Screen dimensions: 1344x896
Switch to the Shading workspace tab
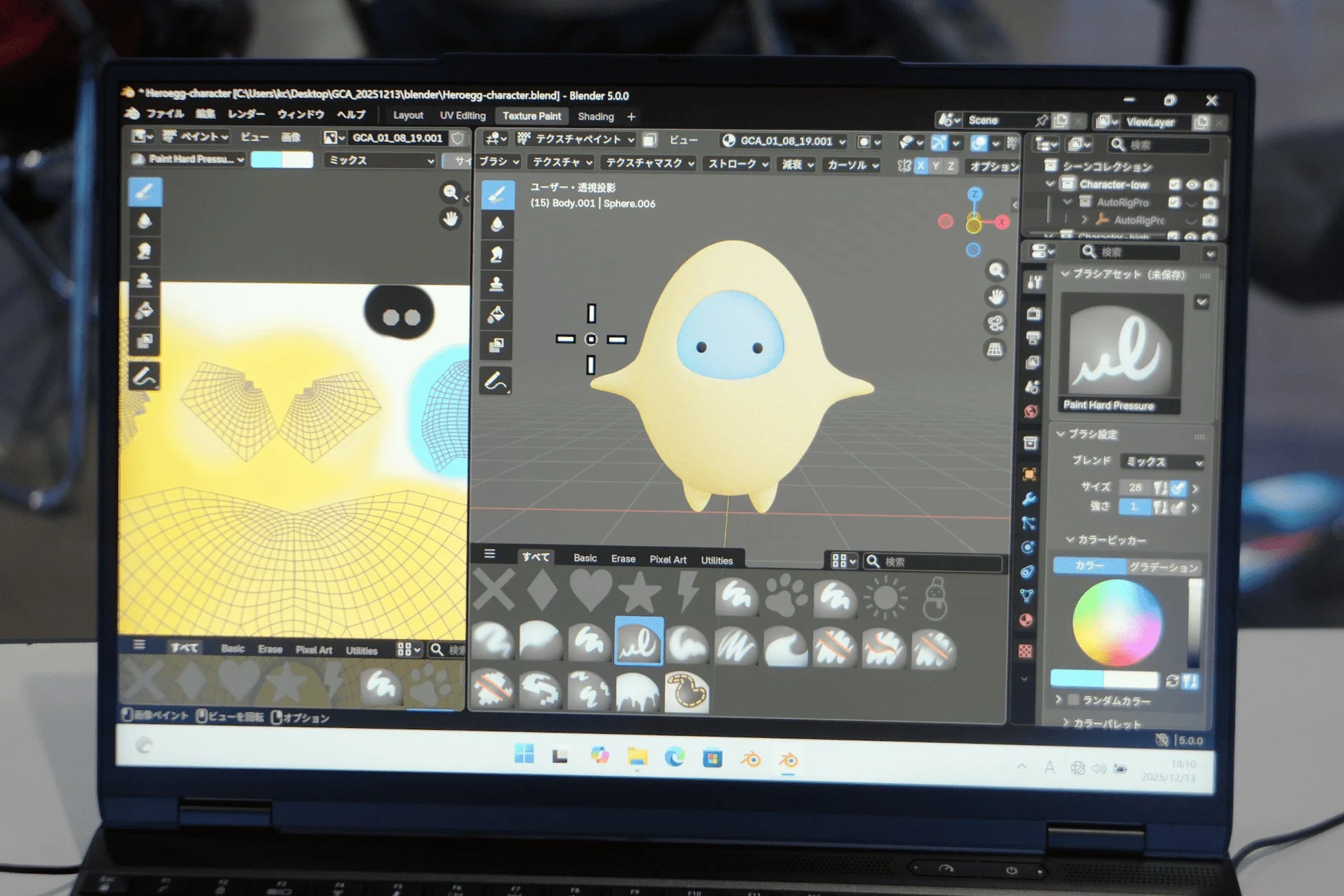(597, 116)
